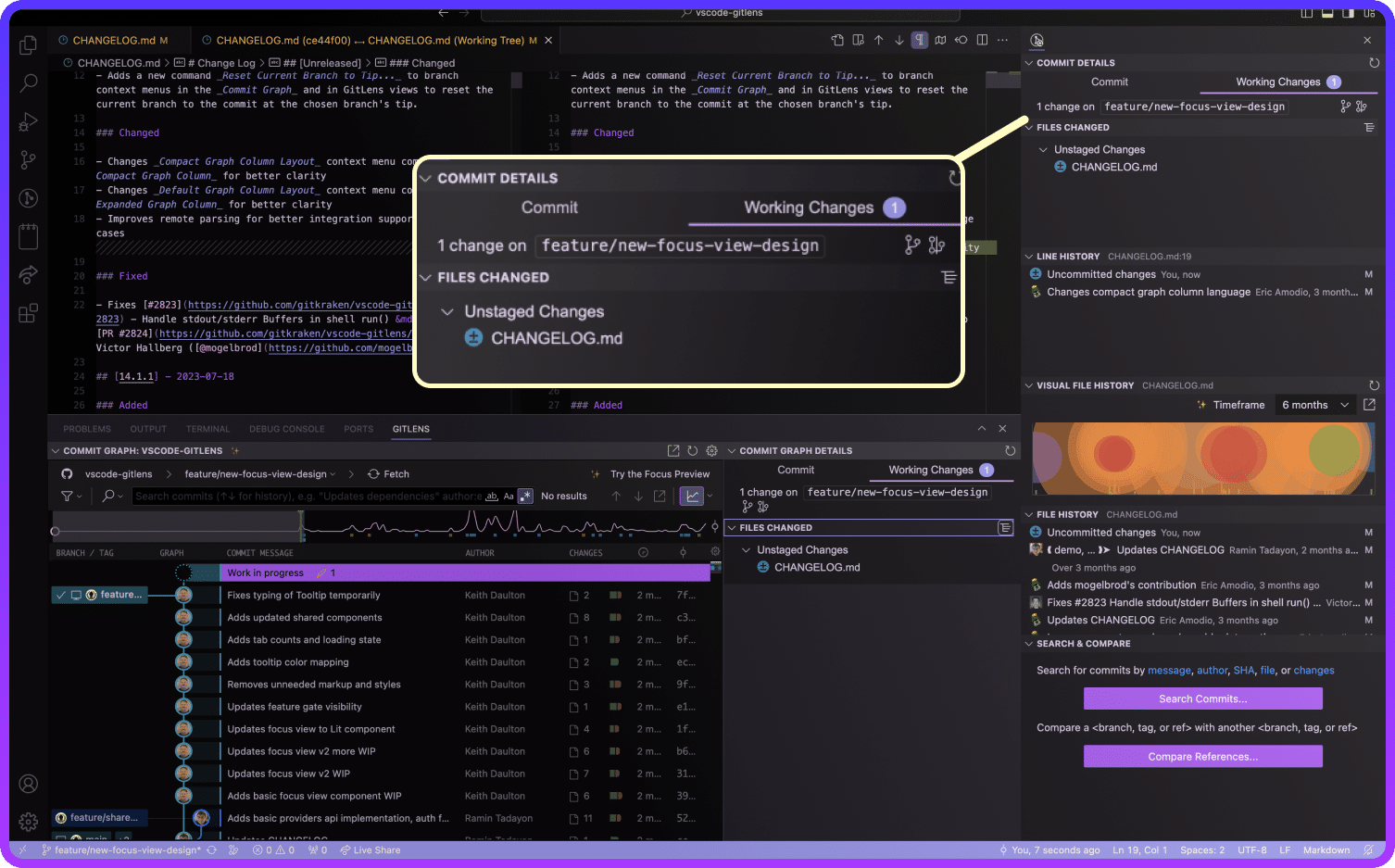The image size is (1395, 868).
Task: Open the Explorer view in activity bar
Action: [x=29, y=44]
